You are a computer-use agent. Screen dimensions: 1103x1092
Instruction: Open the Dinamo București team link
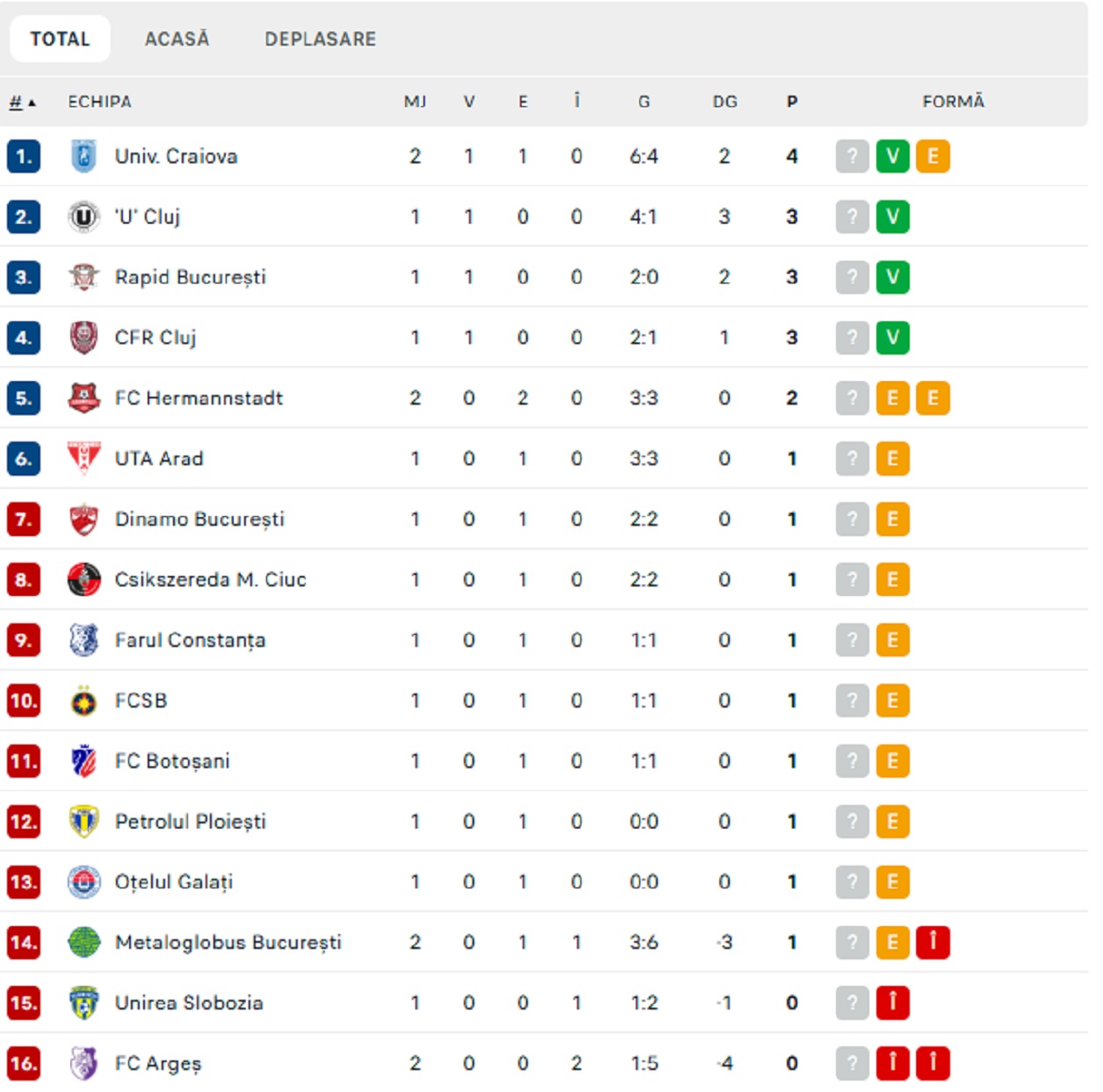click(x=199, y=520)
